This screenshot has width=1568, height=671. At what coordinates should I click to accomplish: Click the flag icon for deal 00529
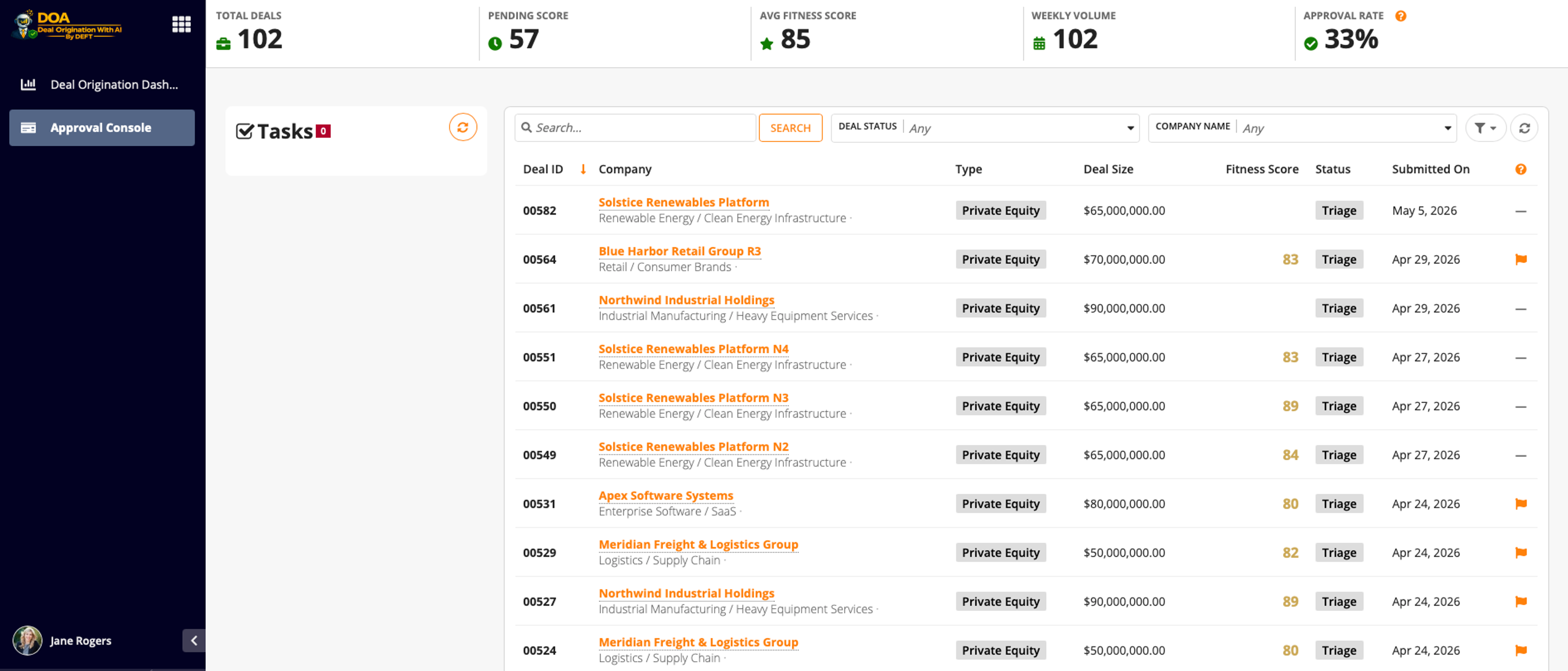coord(1521,552)
